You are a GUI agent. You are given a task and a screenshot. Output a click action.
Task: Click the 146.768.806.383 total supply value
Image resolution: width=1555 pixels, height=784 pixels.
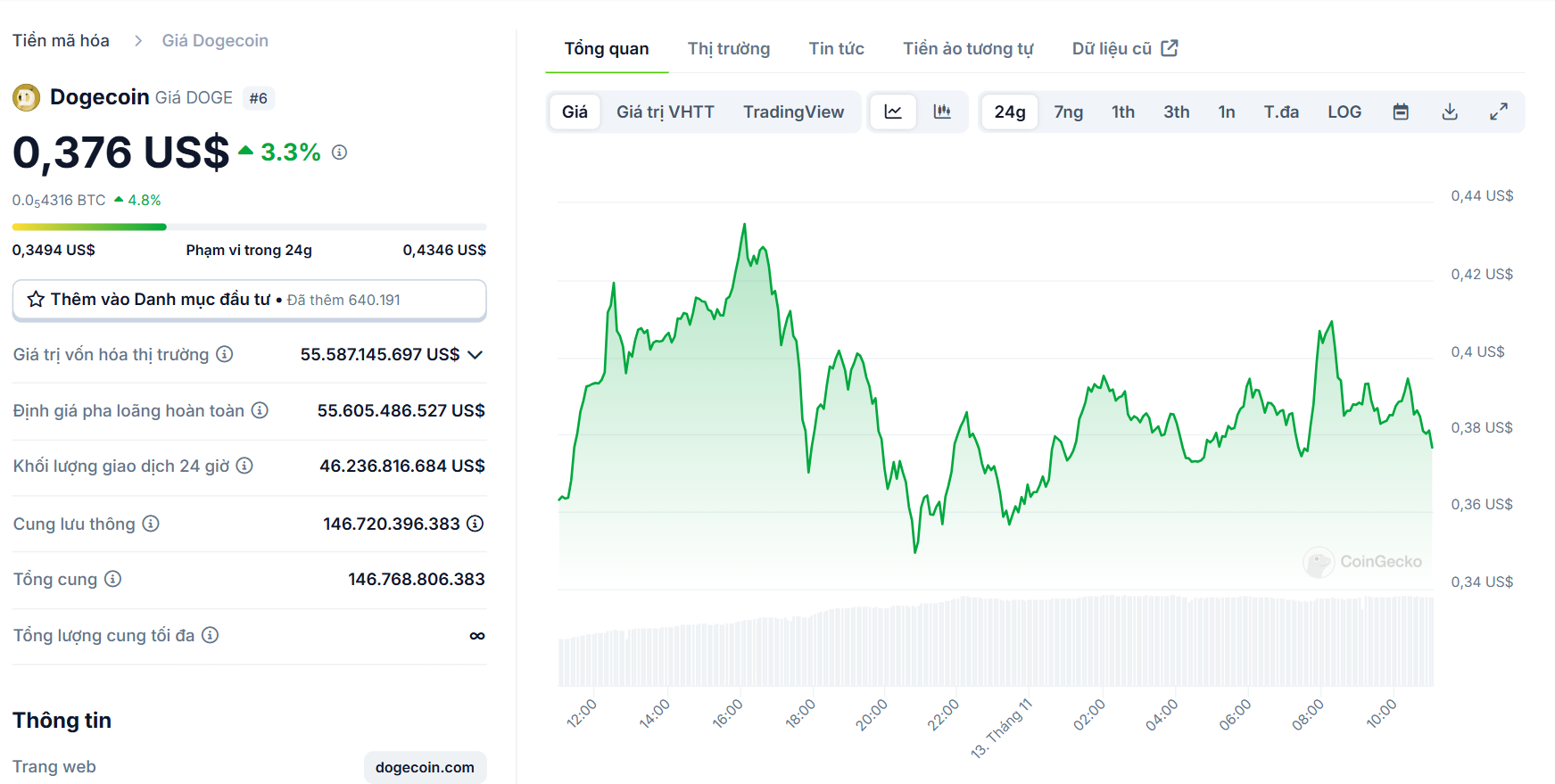click(417, 579)
